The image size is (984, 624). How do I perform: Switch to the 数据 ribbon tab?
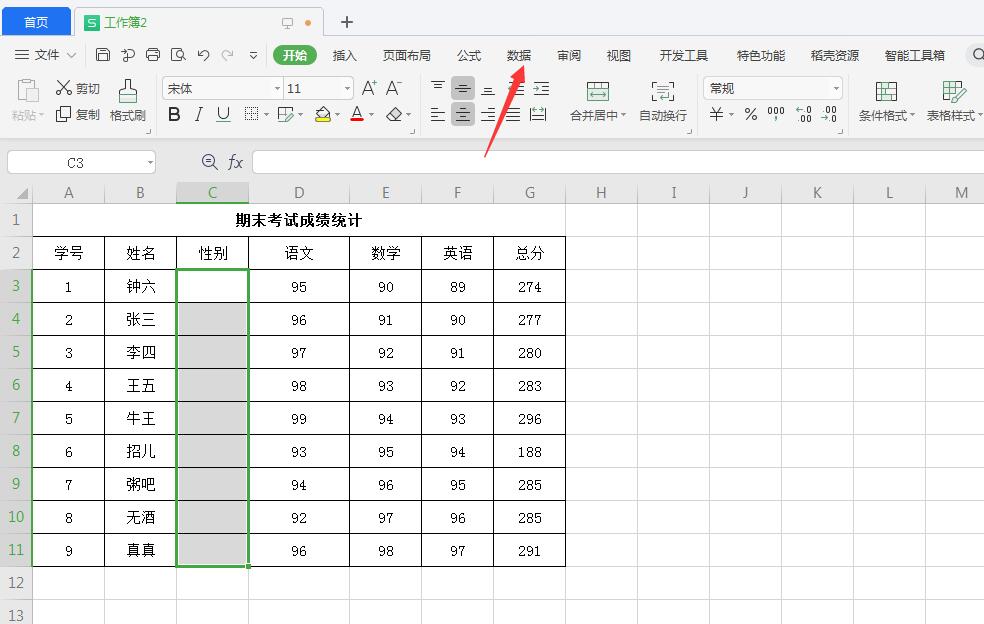coord(519,55)
